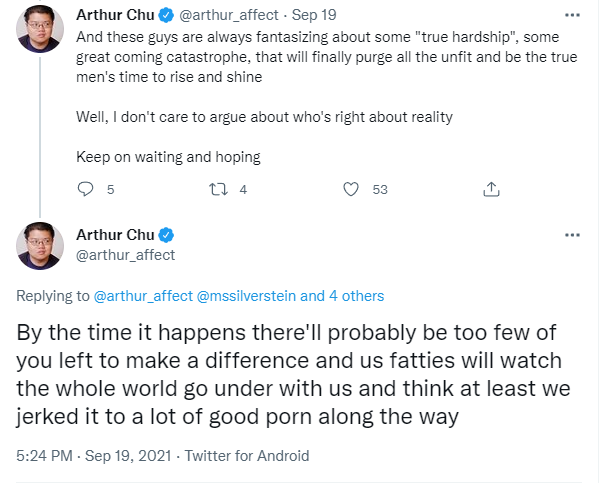Click the Sep 19 timestamp link

click(x=314, y=15)
